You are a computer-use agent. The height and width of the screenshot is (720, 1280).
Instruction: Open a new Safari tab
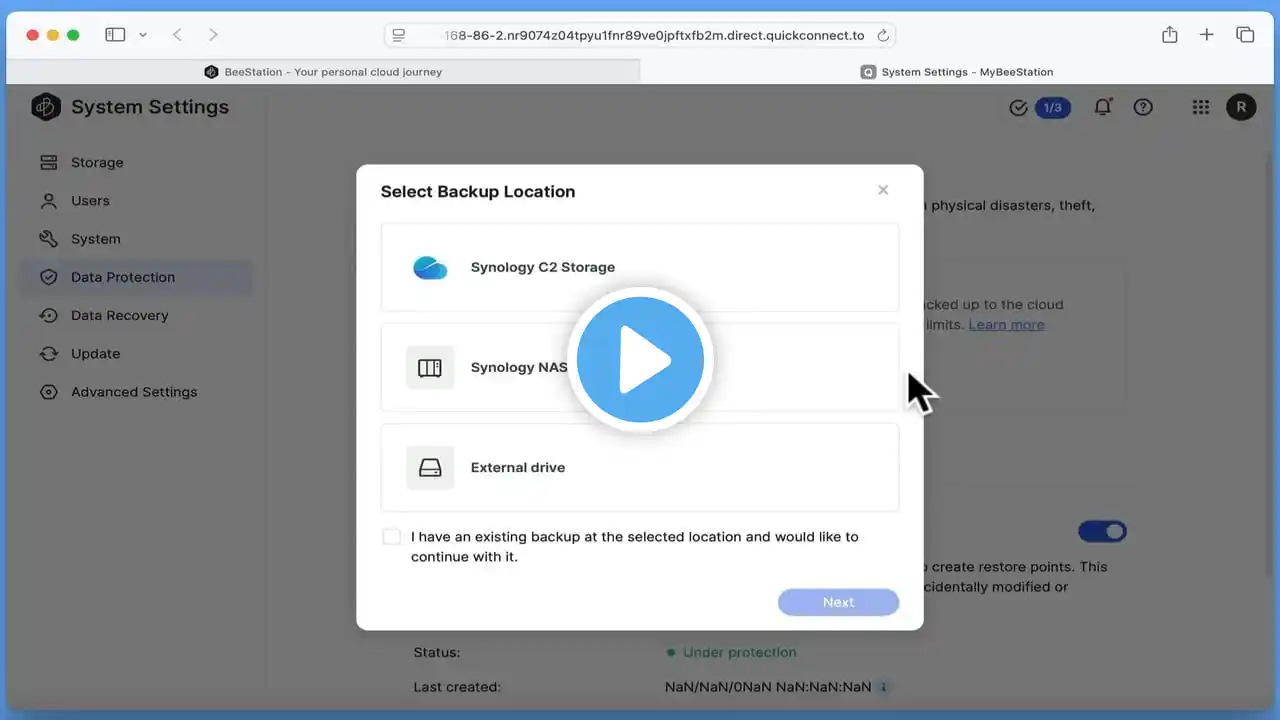[1207, 35]
